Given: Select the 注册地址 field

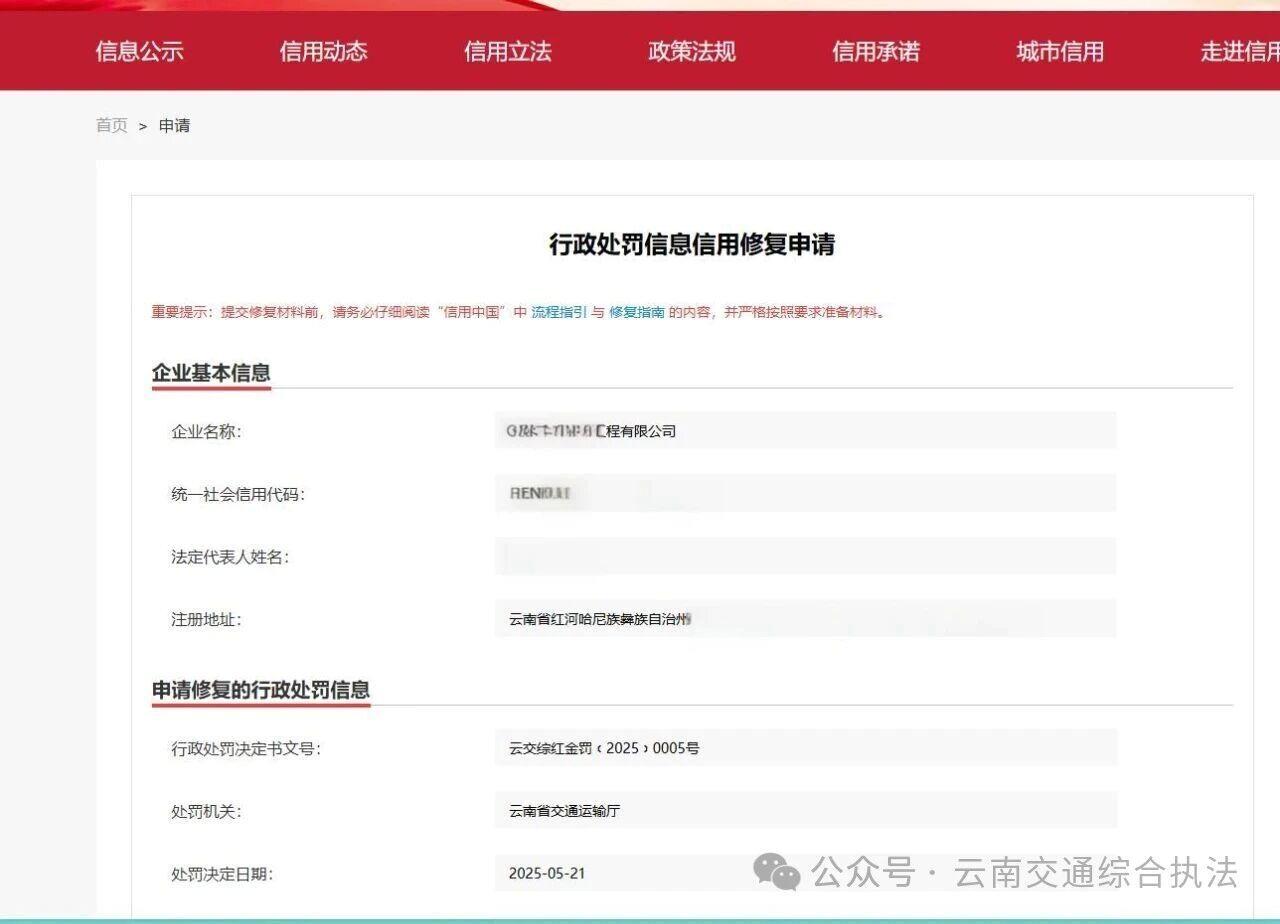Looking at the screenshot, I should pyautogui.click(x=805, y=619).
